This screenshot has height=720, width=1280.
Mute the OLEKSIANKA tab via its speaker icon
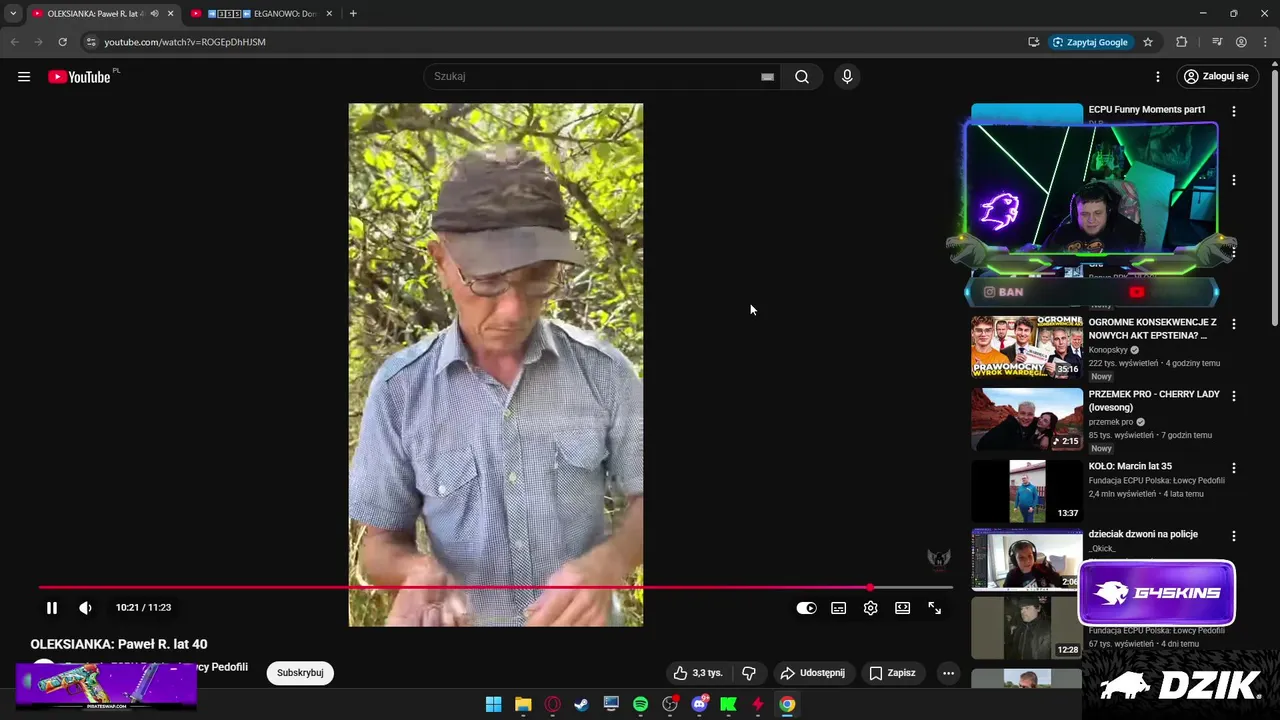pyautogui.click(x=154, y=14)
